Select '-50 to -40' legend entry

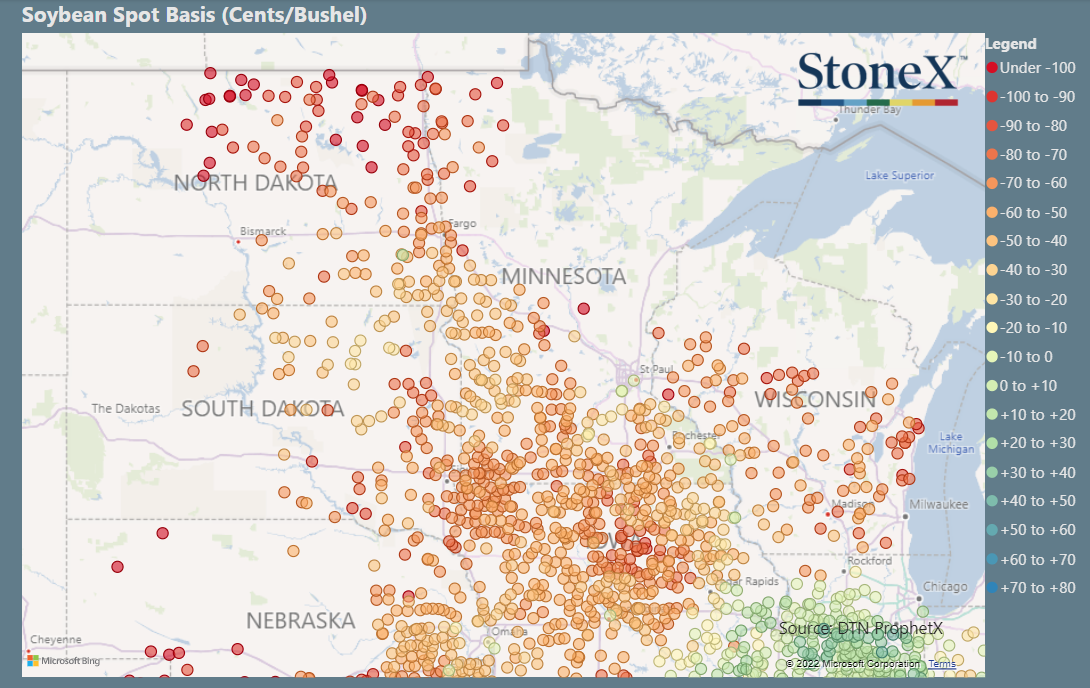click(1027, 241)
